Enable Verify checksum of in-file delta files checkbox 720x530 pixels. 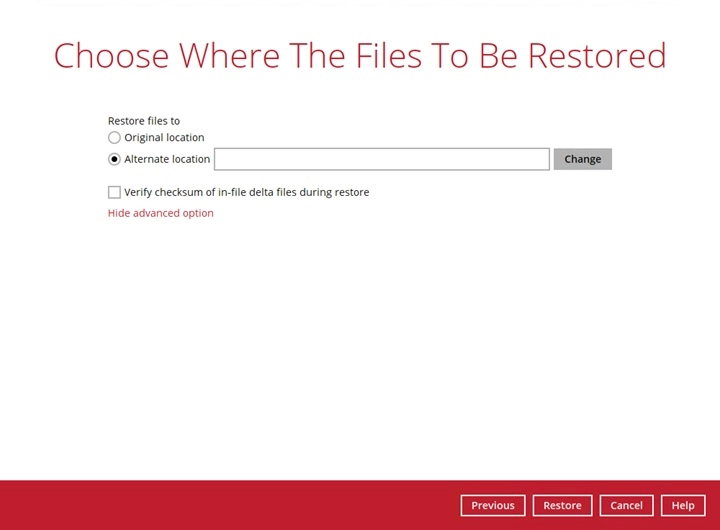click(114, 192)
